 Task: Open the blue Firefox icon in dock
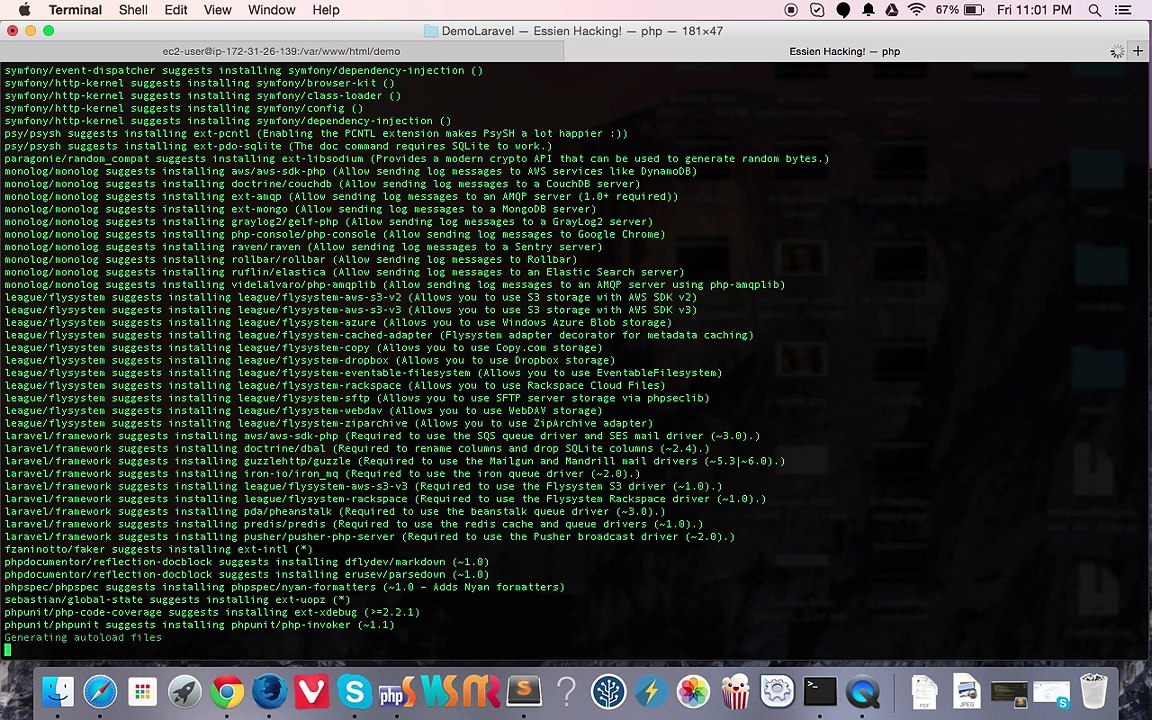(x=270, y=691)
